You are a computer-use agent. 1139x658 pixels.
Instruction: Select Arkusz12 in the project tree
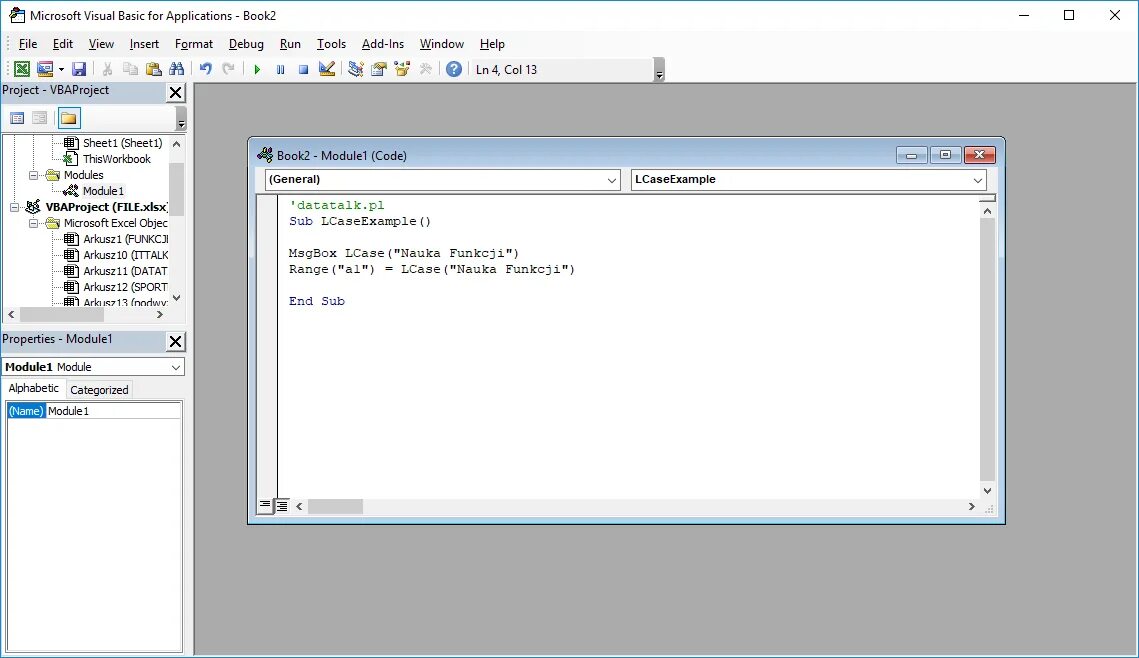click(125, 287)
